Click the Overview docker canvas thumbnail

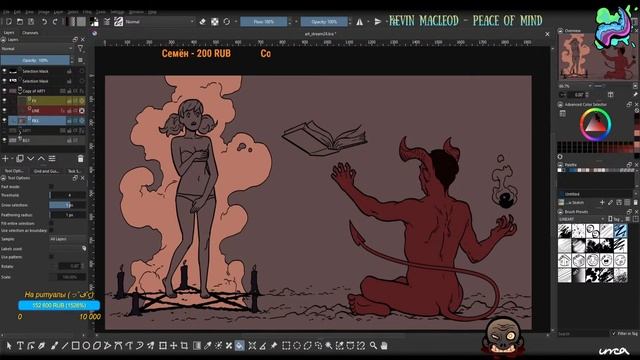(597, 57)
